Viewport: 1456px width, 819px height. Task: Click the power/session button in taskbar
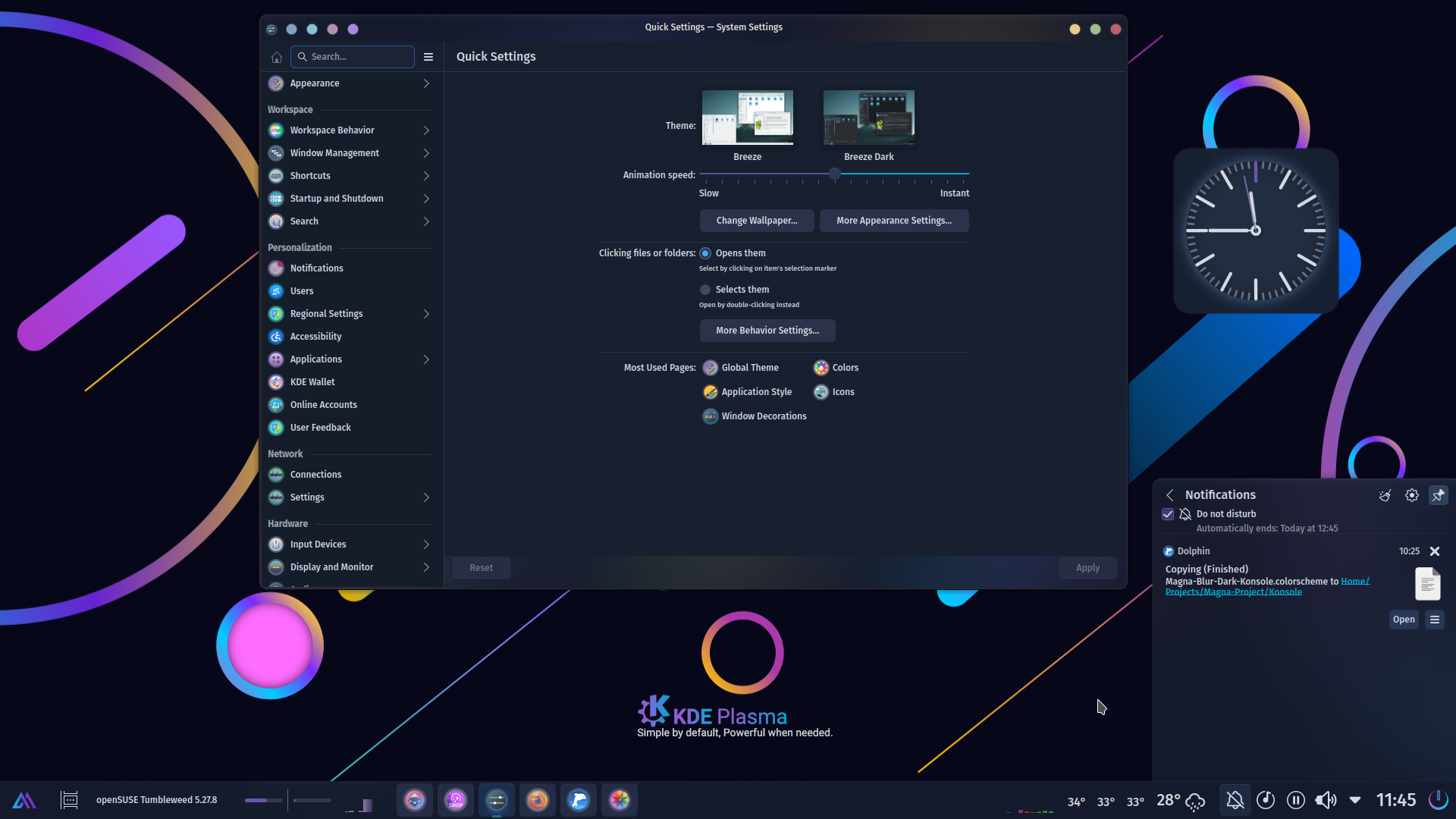[1438, 800]
